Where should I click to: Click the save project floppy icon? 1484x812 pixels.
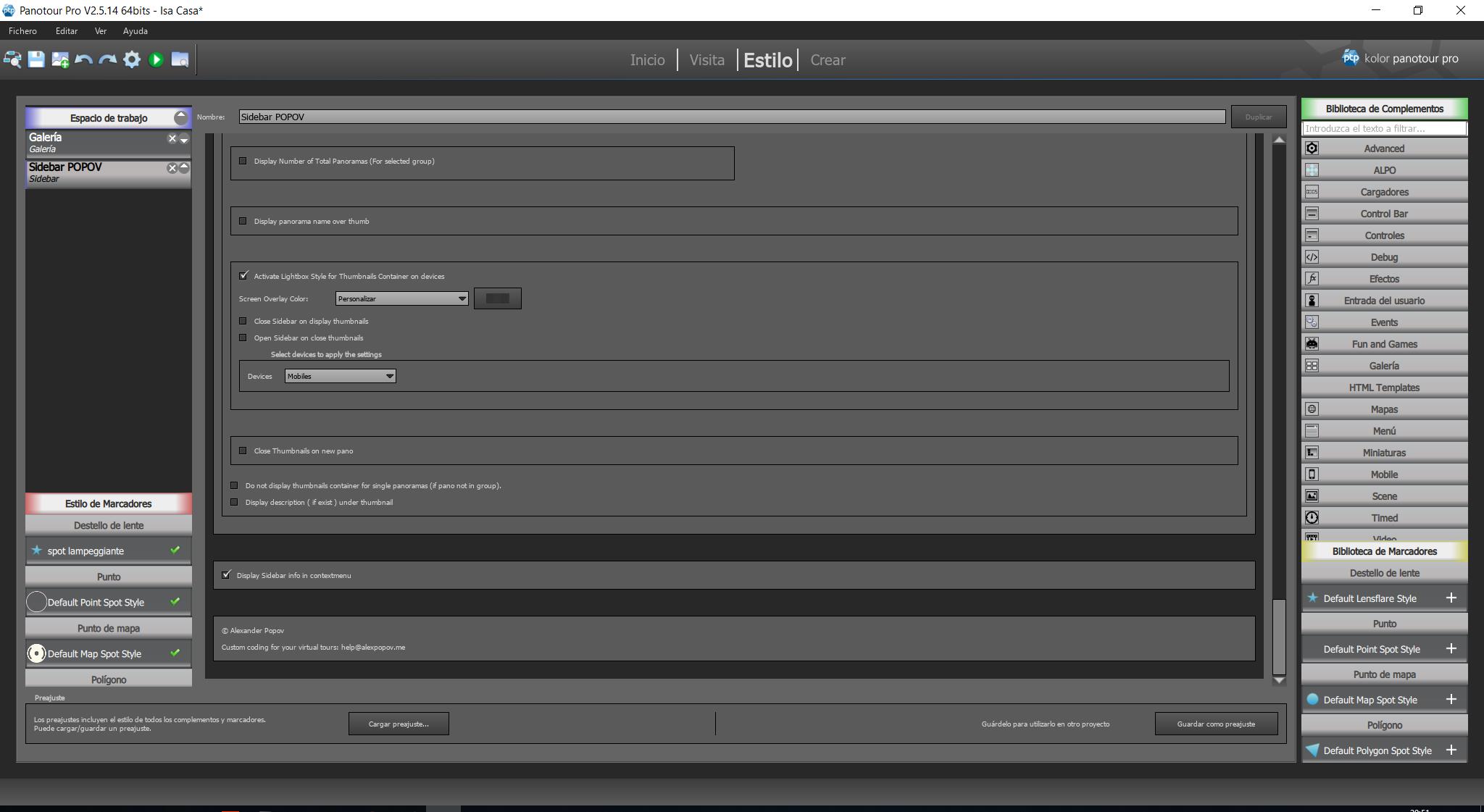click(x=36, y=59)
